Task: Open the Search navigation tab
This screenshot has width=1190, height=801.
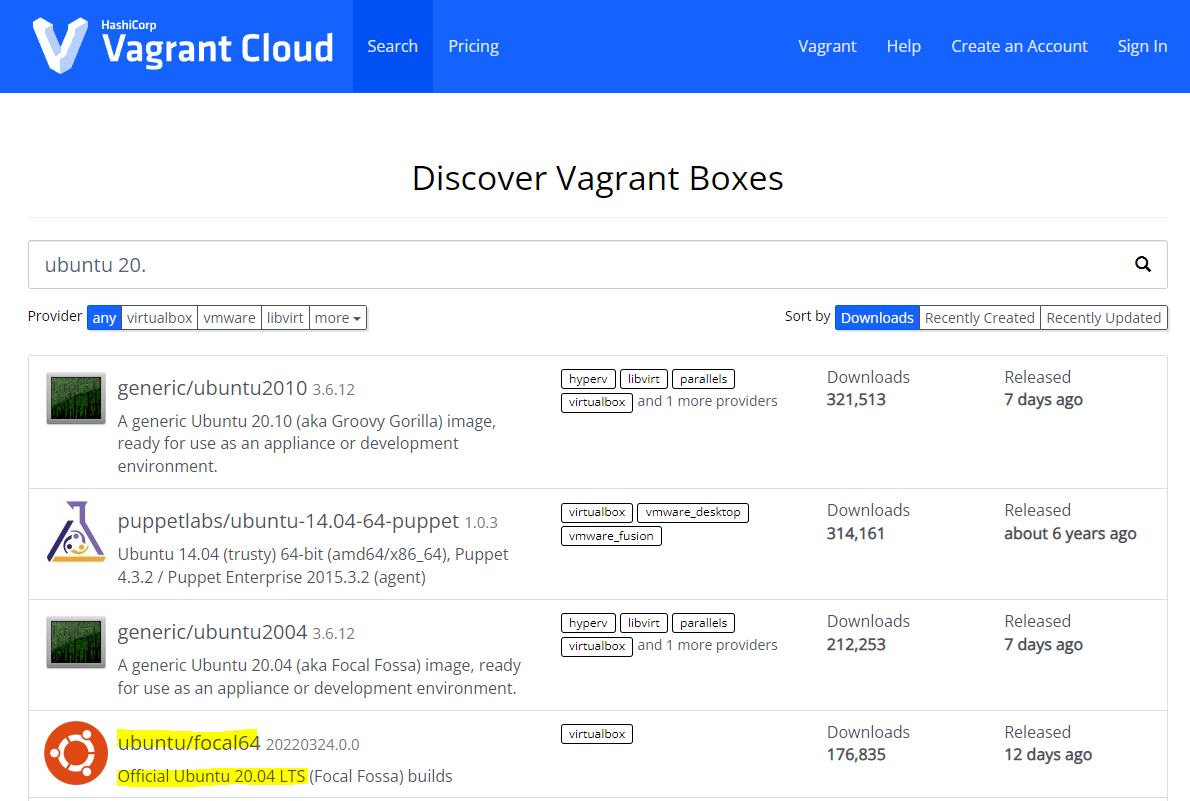Action: coord(392,46)
